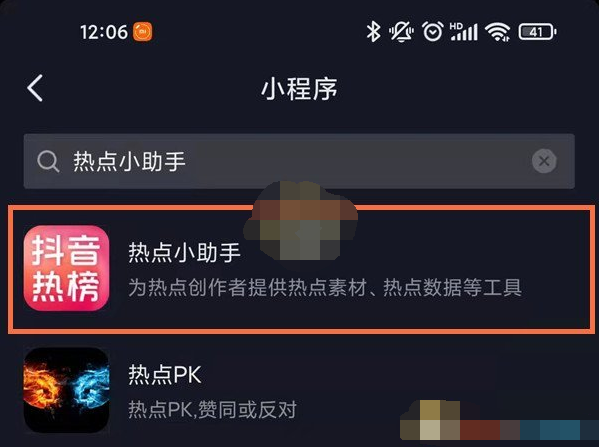Viewport: 599px width, 447px height.
Task: Tap the Bluetooth status icon
Action: [x=373, y=31]
